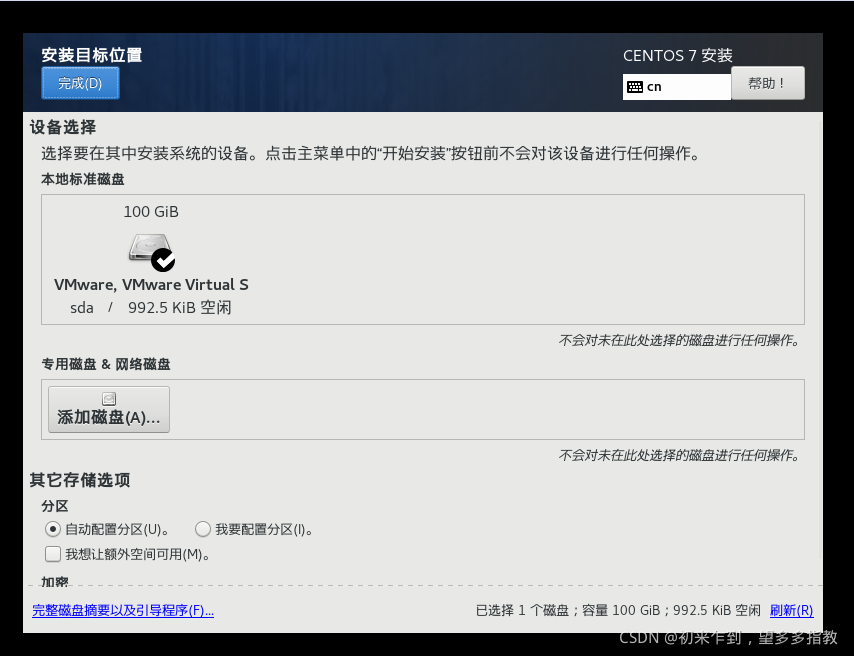Click the 'CENTOS 7 安装' title text
Viewport: 854px width, 656px height.
(x=678, y=56)
